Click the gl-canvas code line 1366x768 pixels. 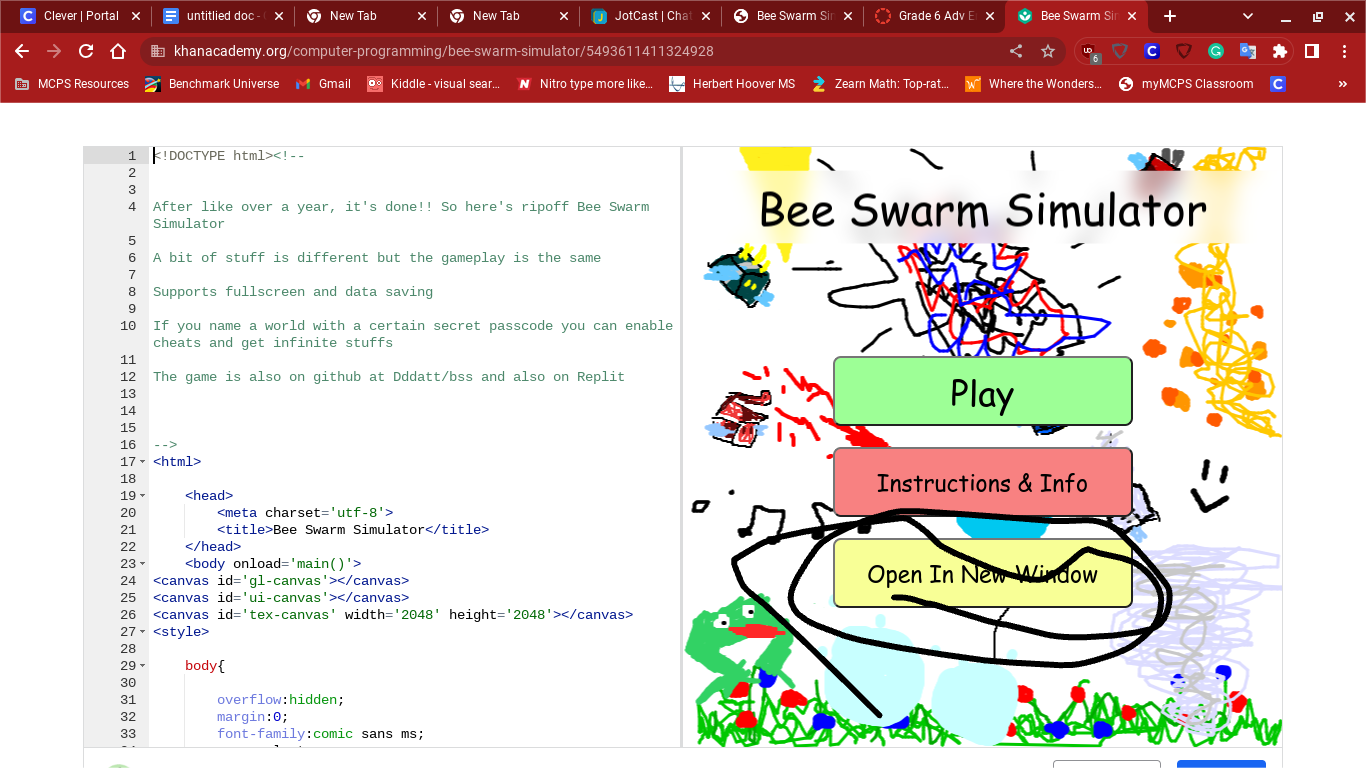pos(281,581)
